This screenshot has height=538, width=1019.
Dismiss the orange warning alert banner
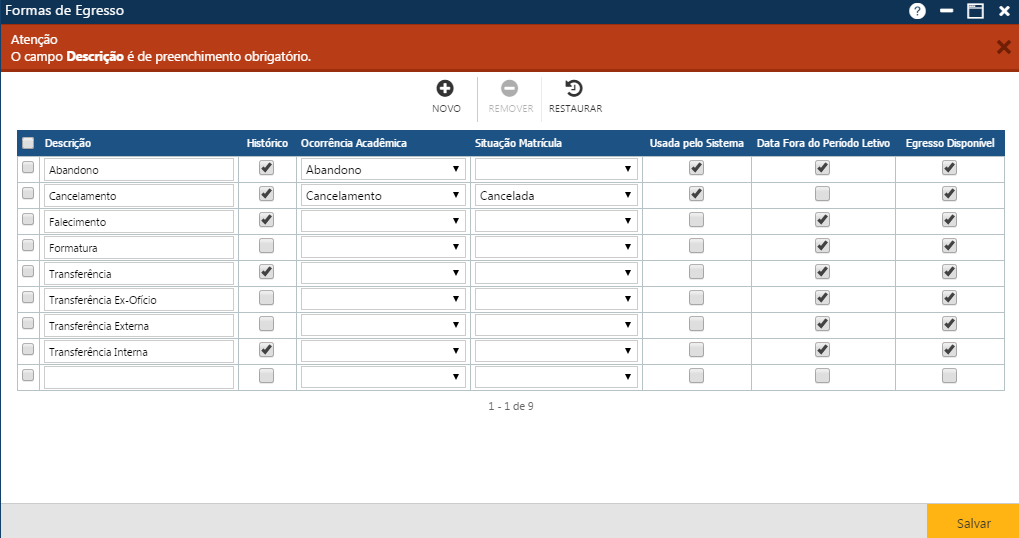click(1003, 47)
